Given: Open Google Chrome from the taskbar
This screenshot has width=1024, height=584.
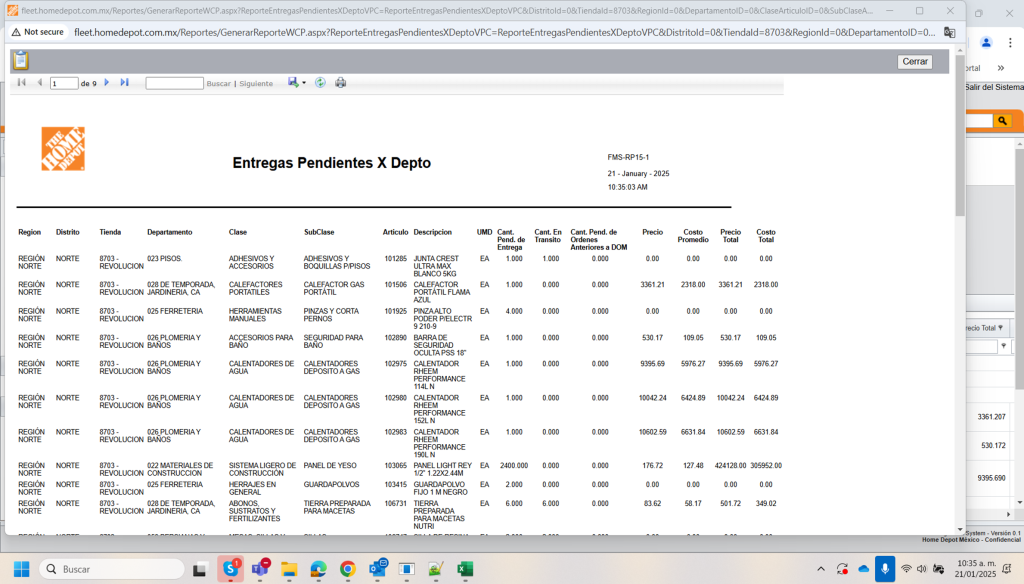Looking at the screenshot, I should [x=347, y=570].
